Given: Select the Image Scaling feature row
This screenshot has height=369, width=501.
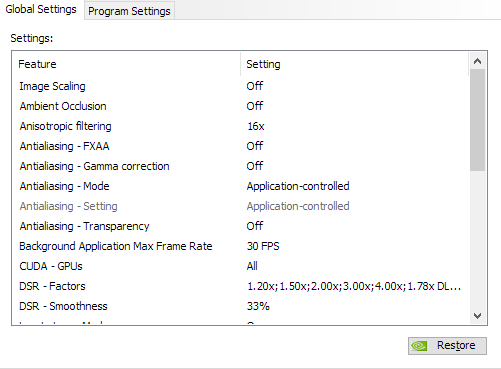Looking at the screenshot, I should click(241, 86).
